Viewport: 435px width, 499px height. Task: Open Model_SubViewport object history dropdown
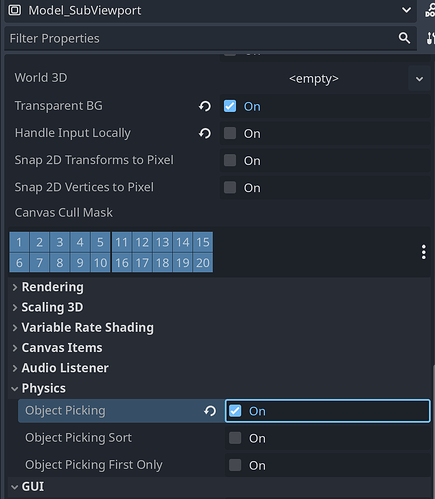point(406,10)
